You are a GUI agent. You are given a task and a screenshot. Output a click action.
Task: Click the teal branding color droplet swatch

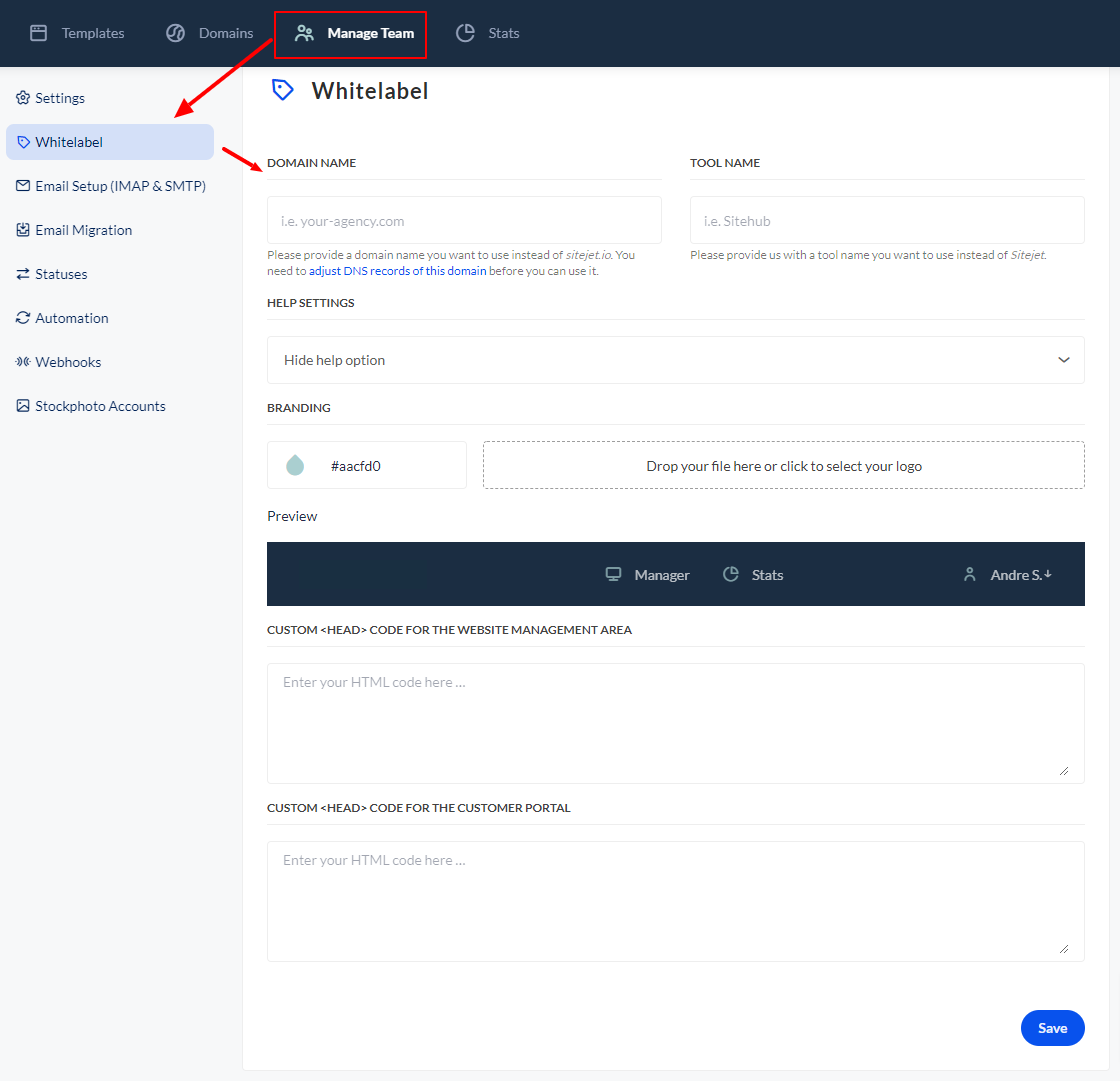point(295,465)
